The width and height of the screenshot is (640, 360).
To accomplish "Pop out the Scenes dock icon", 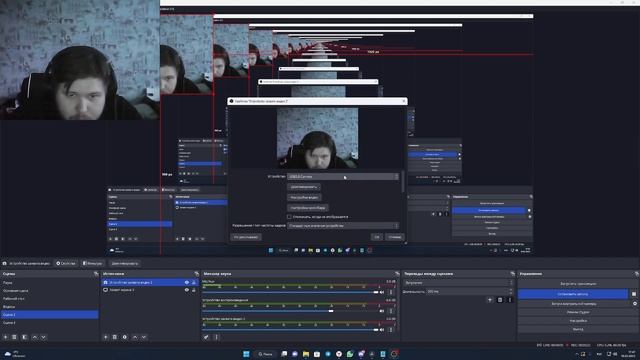I will [96, 274].
